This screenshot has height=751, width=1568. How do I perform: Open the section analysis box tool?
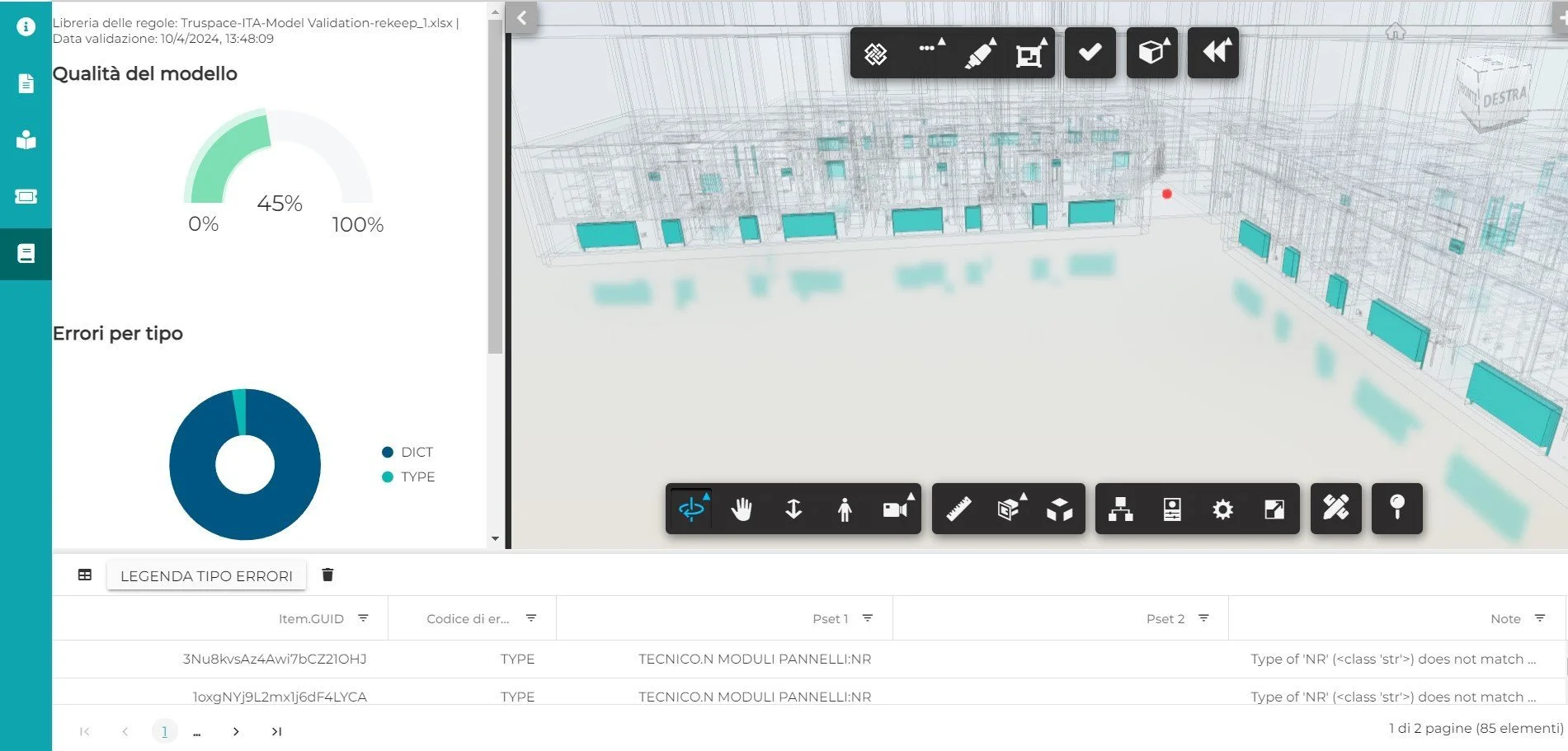click(x=1010, y=509)
